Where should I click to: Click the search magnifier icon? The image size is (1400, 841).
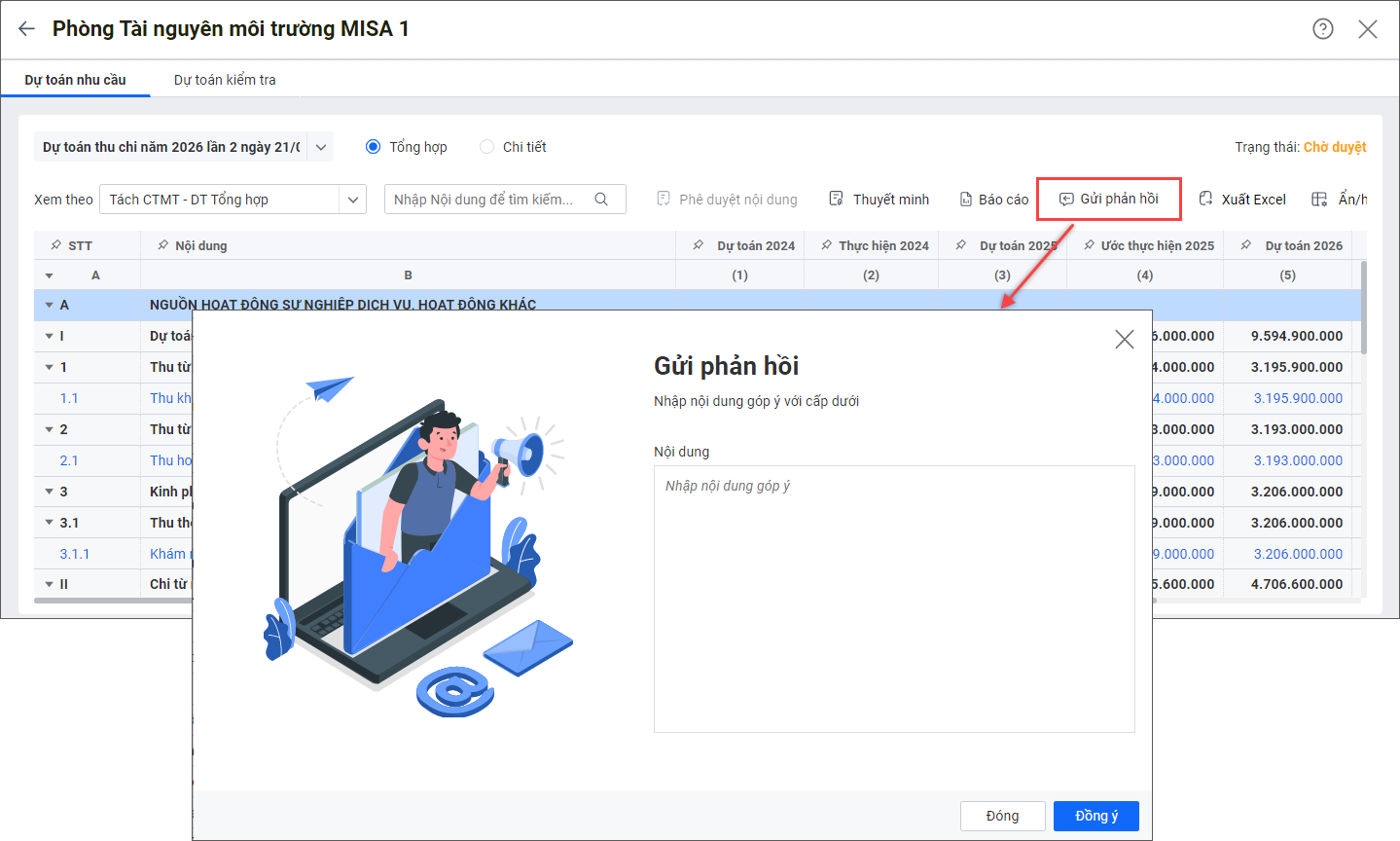[601, 200]
